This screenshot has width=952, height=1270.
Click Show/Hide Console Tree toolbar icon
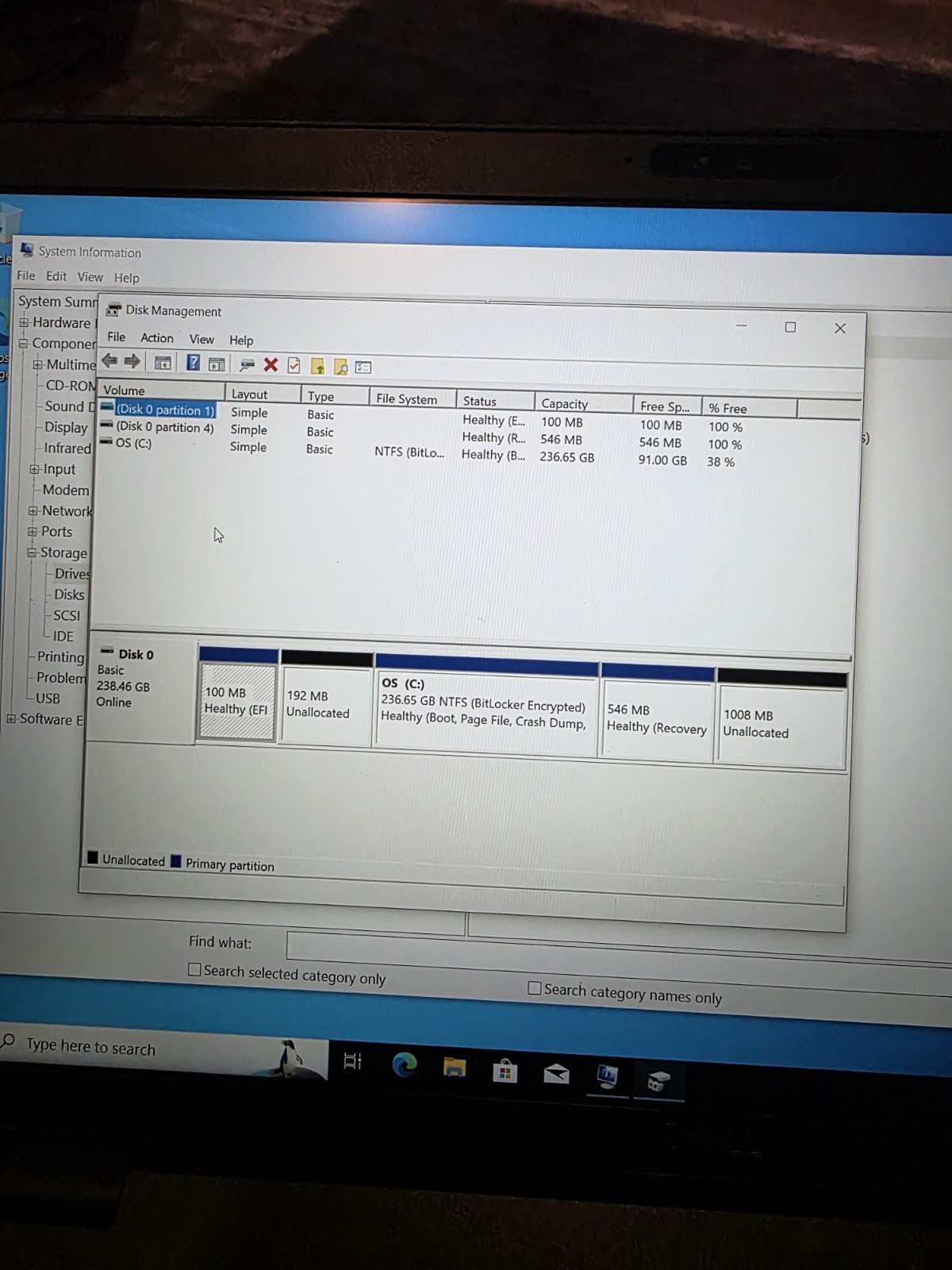[x=163, y=363]
